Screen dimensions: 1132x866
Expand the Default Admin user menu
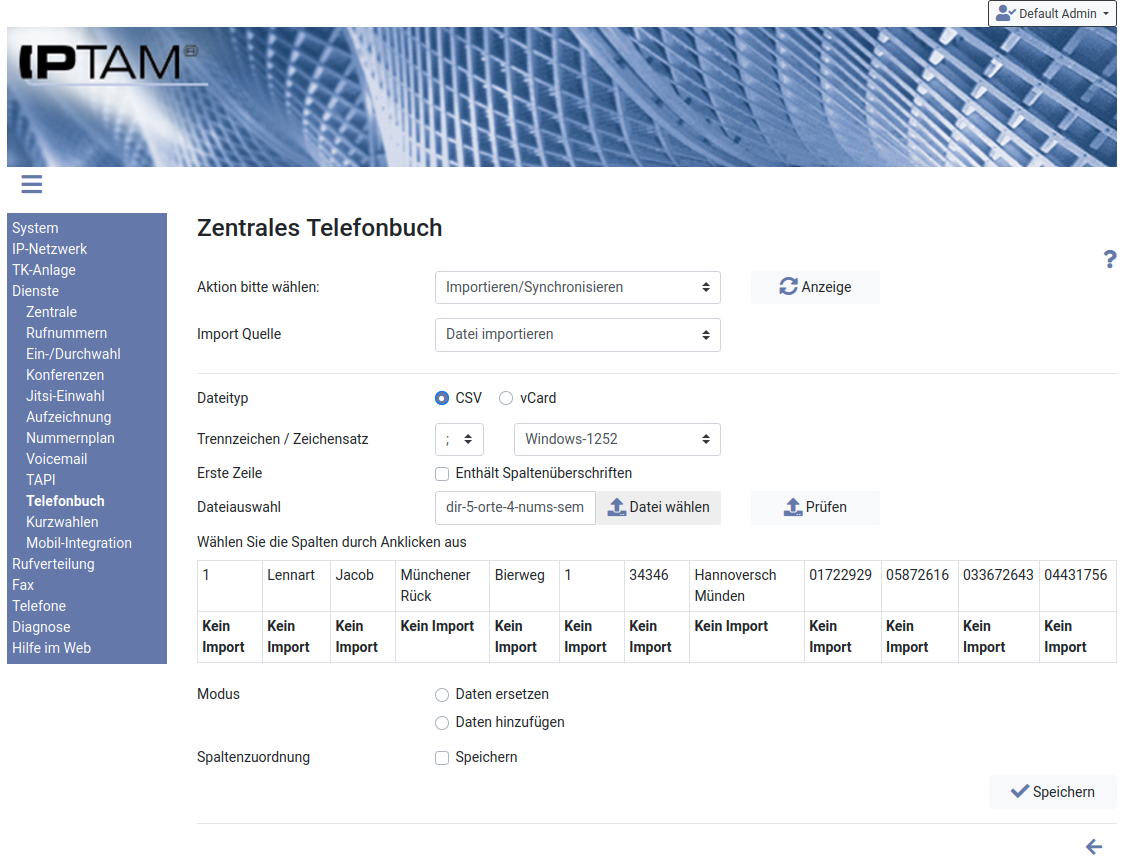pos(1052,14)
